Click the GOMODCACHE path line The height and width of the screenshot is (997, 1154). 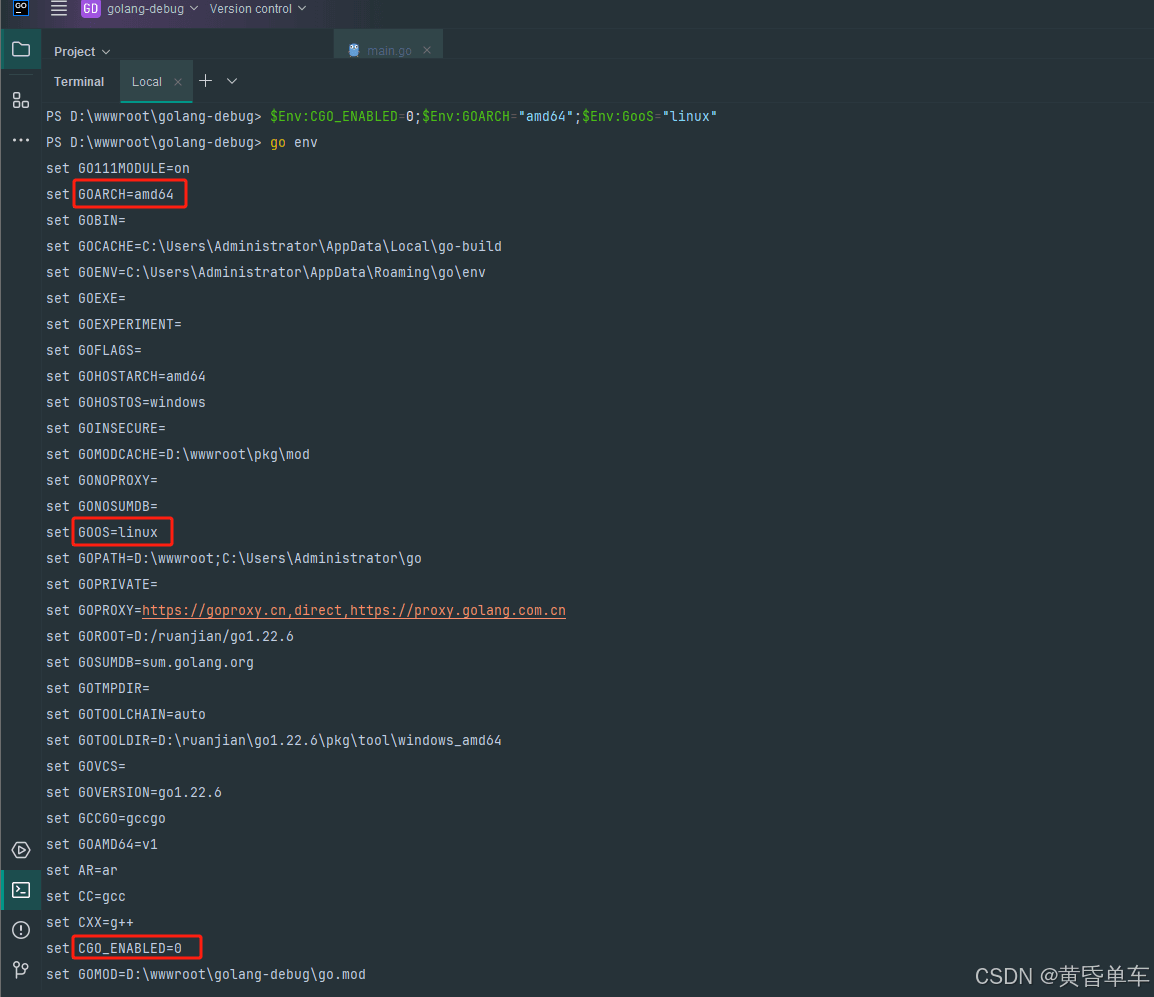click(x=178, y=454)
